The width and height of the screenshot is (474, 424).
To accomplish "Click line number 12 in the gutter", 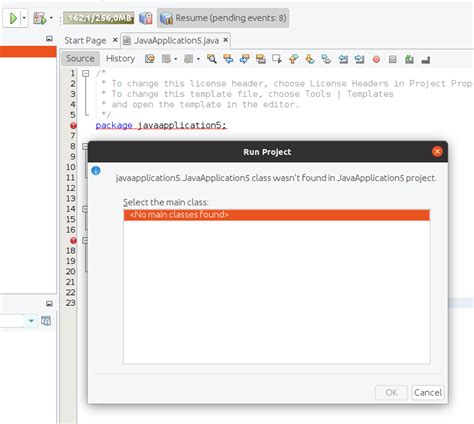I will (x=71, y=188).
